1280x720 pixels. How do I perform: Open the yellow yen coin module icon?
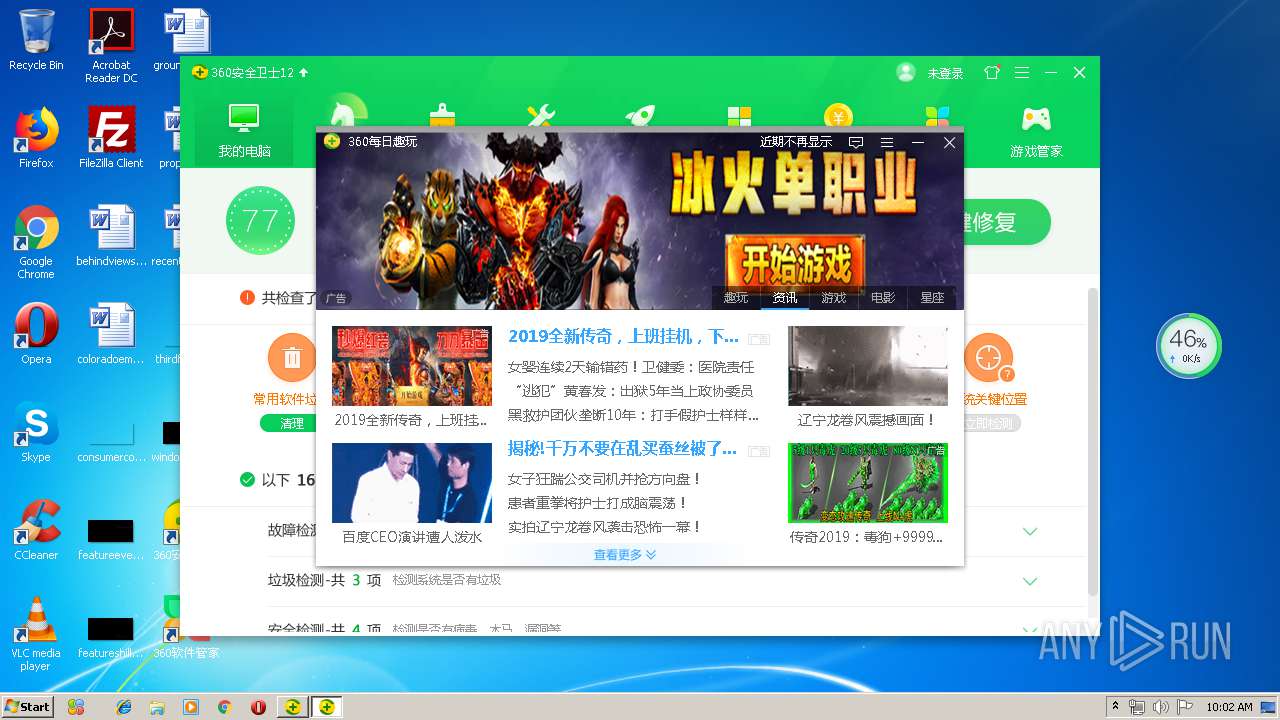pyautogui.click(x=838, y=114)
